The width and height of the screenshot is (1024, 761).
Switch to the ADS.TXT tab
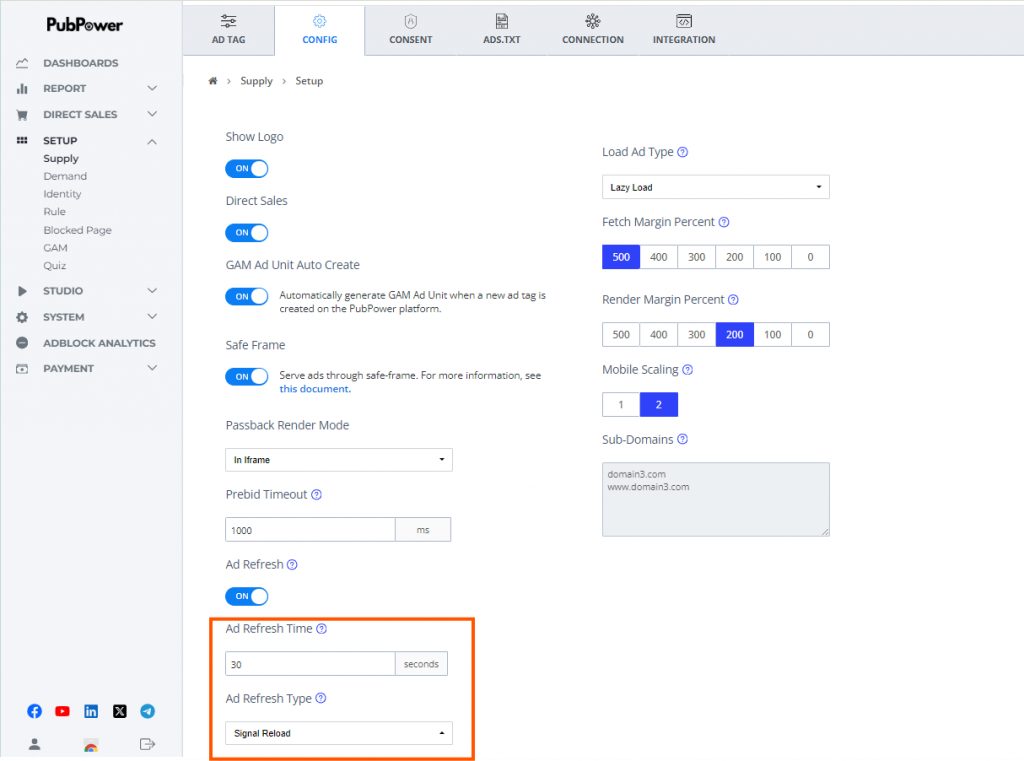(x=501, y=28)
